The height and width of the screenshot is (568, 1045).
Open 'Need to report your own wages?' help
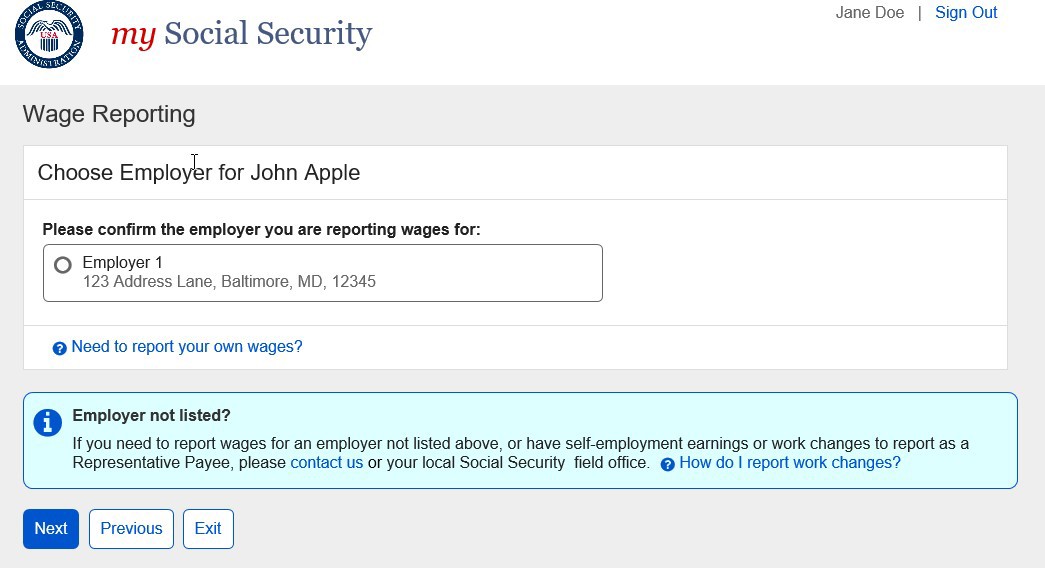[x=186, y=347]
